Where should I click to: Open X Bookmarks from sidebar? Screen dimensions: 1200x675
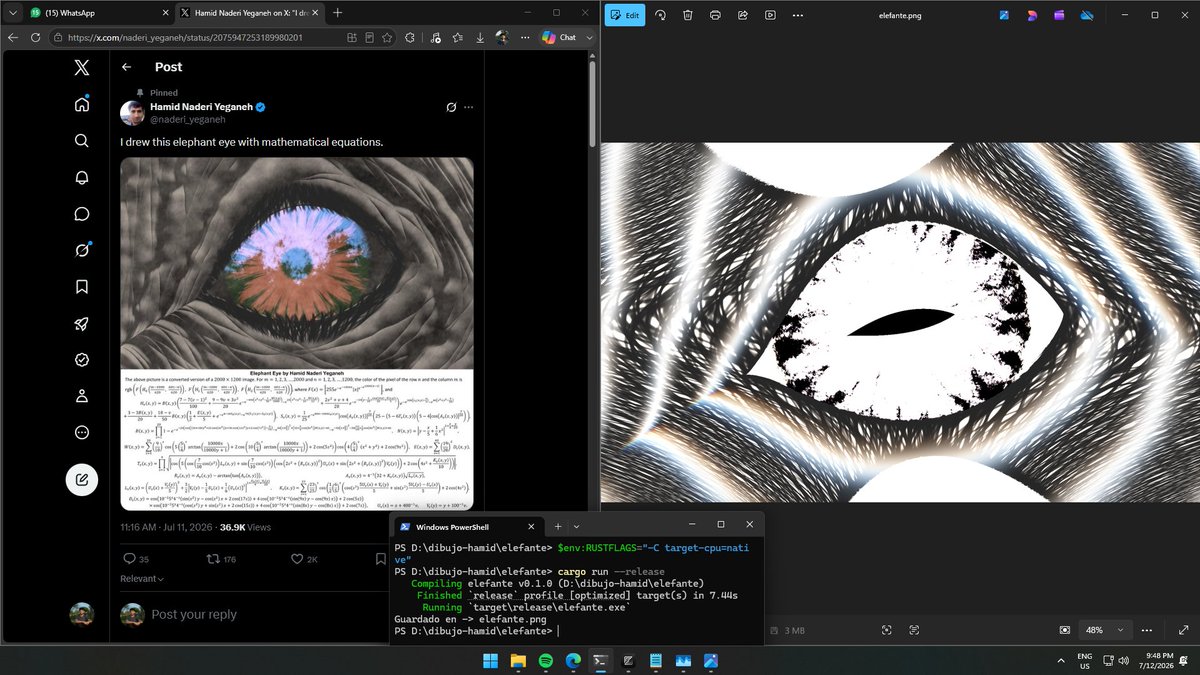[82, 286]
